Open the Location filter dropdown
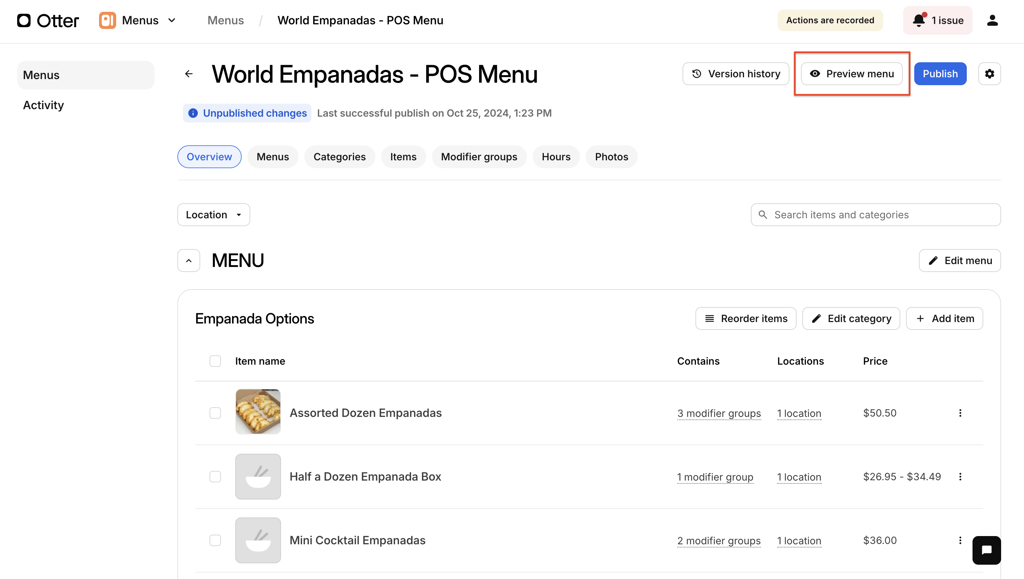The height and width of the screenshot is (579, 1024). coord(214,215)
